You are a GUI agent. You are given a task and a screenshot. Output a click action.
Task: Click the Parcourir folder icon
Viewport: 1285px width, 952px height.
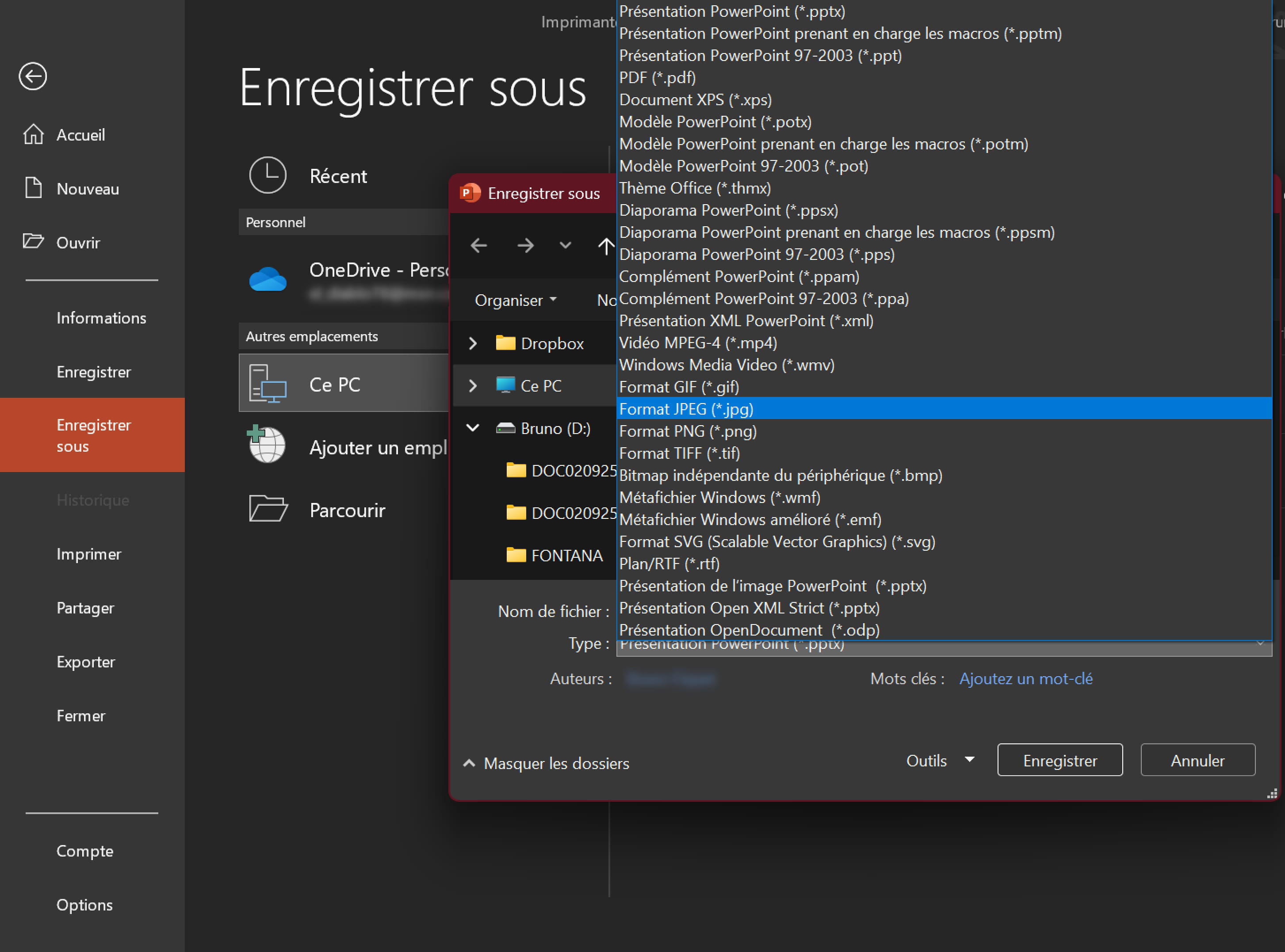(268, 509)
